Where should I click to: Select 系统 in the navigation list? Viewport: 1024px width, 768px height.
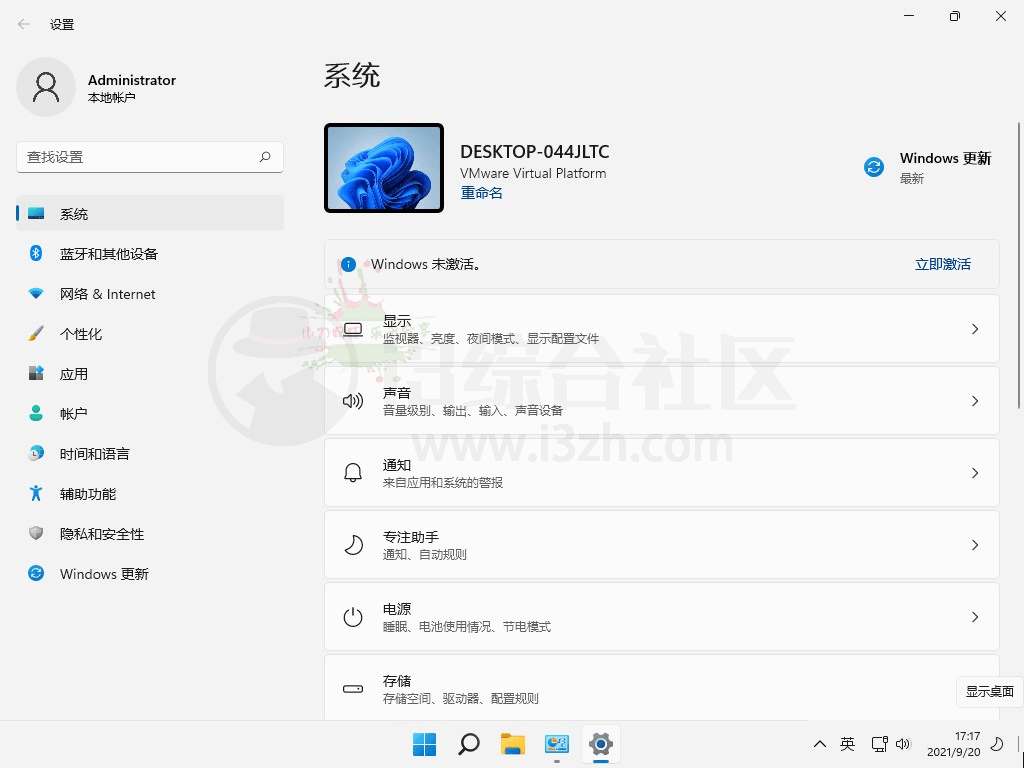[x=74, y=213]
